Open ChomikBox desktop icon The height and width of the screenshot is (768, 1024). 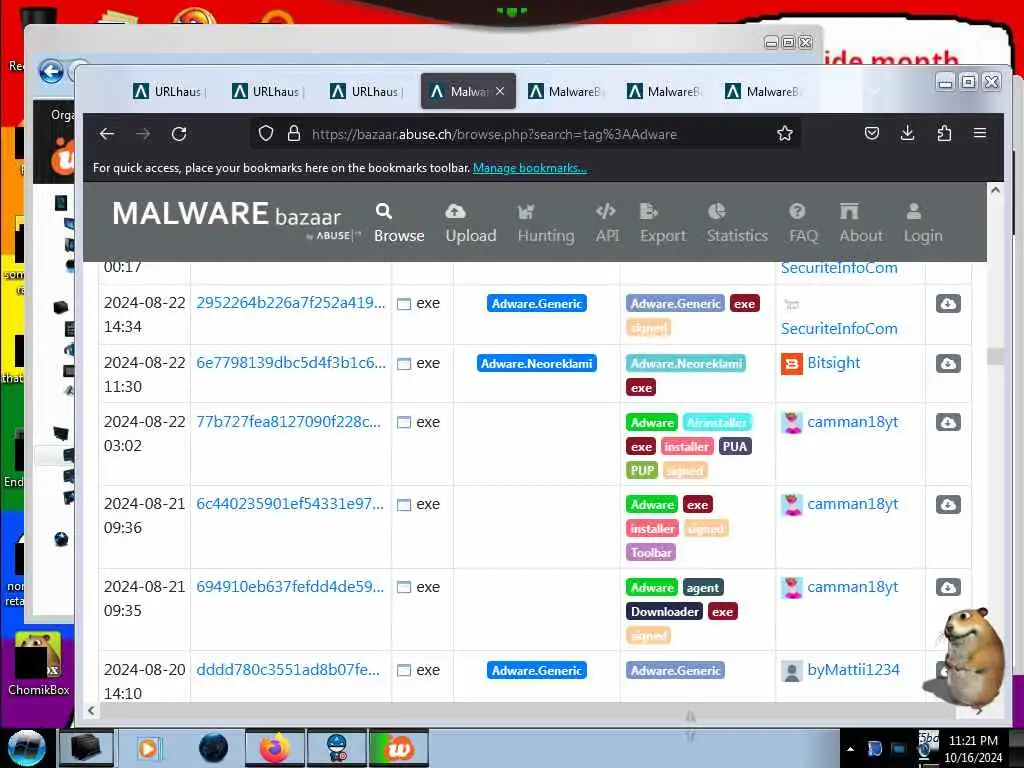pyautogui.click(x=39, y=664)
